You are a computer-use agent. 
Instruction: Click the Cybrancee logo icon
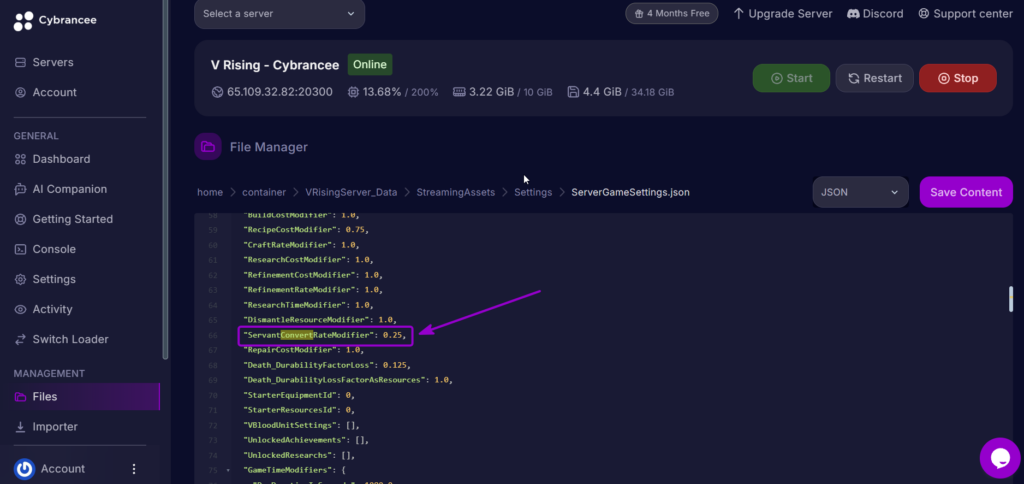(x=23, y=21)
